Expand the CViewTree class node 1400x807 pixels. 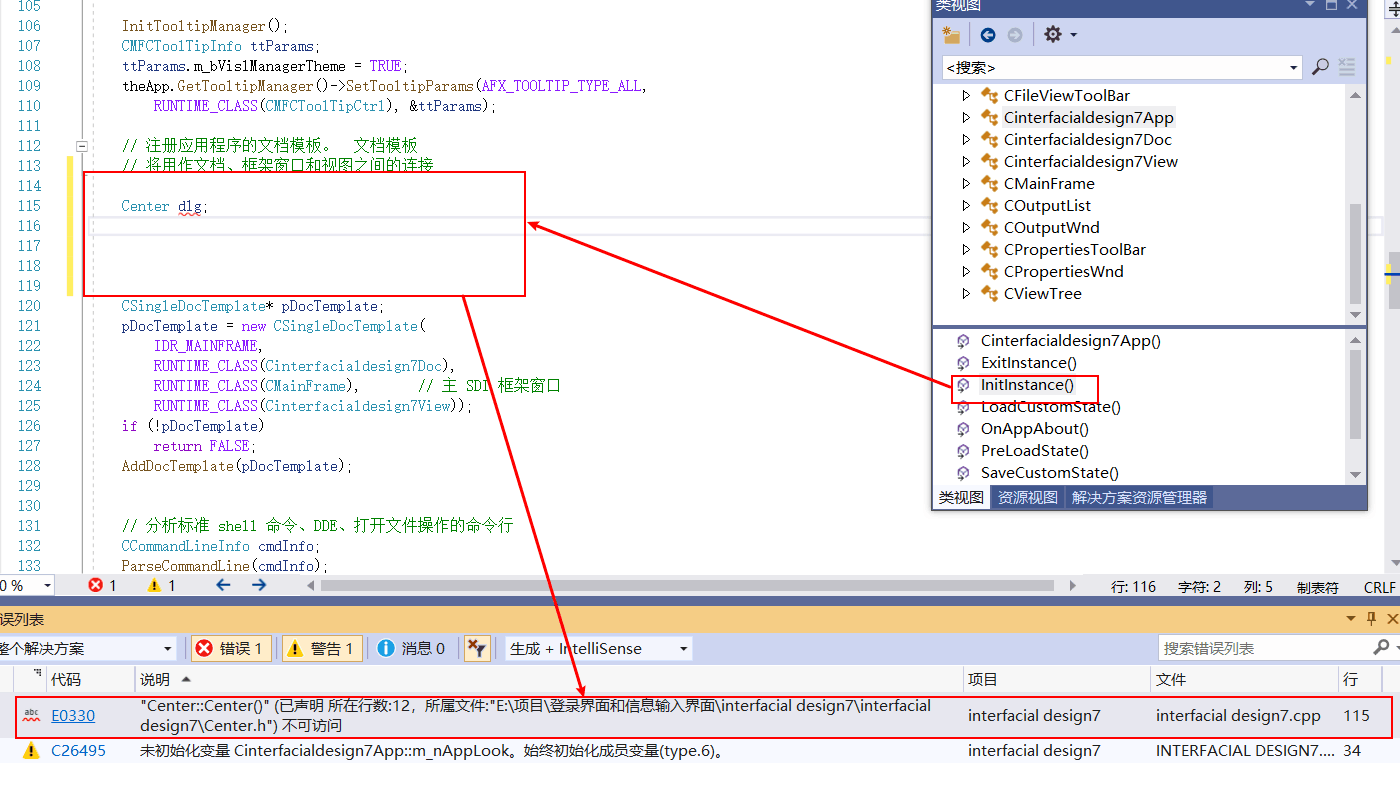tap(966, 294)
